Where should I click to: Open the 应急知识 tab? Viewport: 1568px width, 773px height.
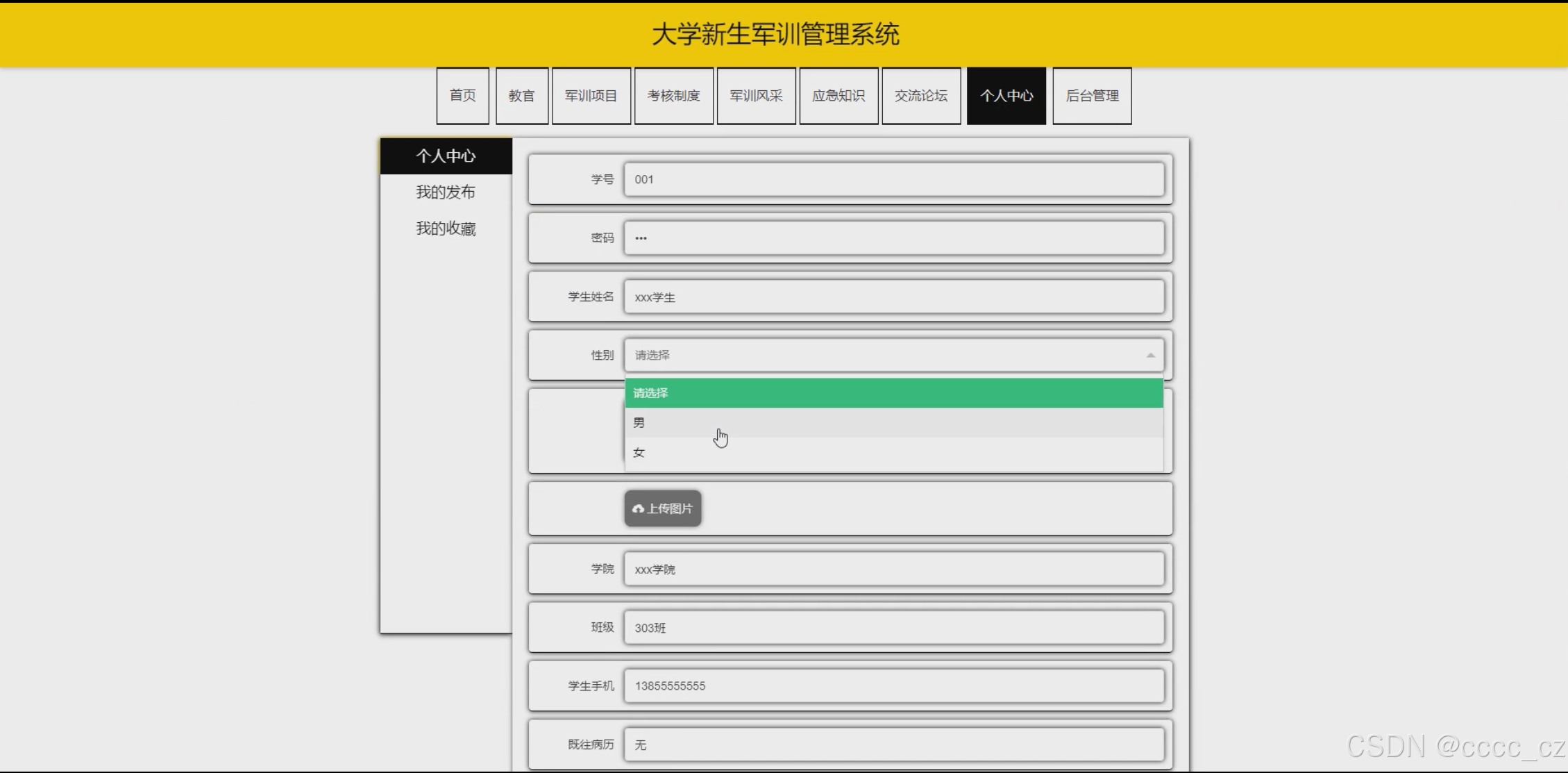click(838, 96)
